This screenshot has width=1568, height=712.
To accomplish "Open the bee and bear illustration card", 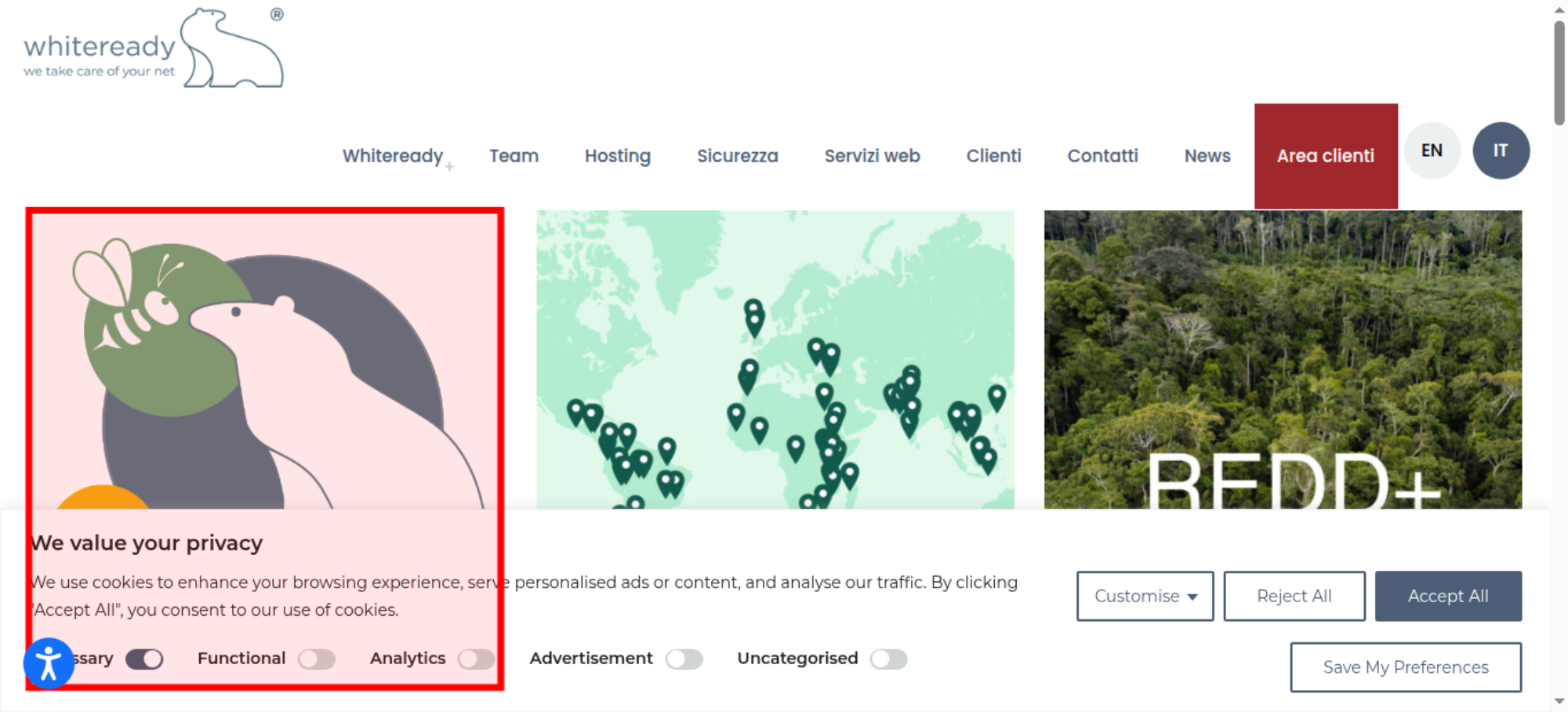I will 265,361.
